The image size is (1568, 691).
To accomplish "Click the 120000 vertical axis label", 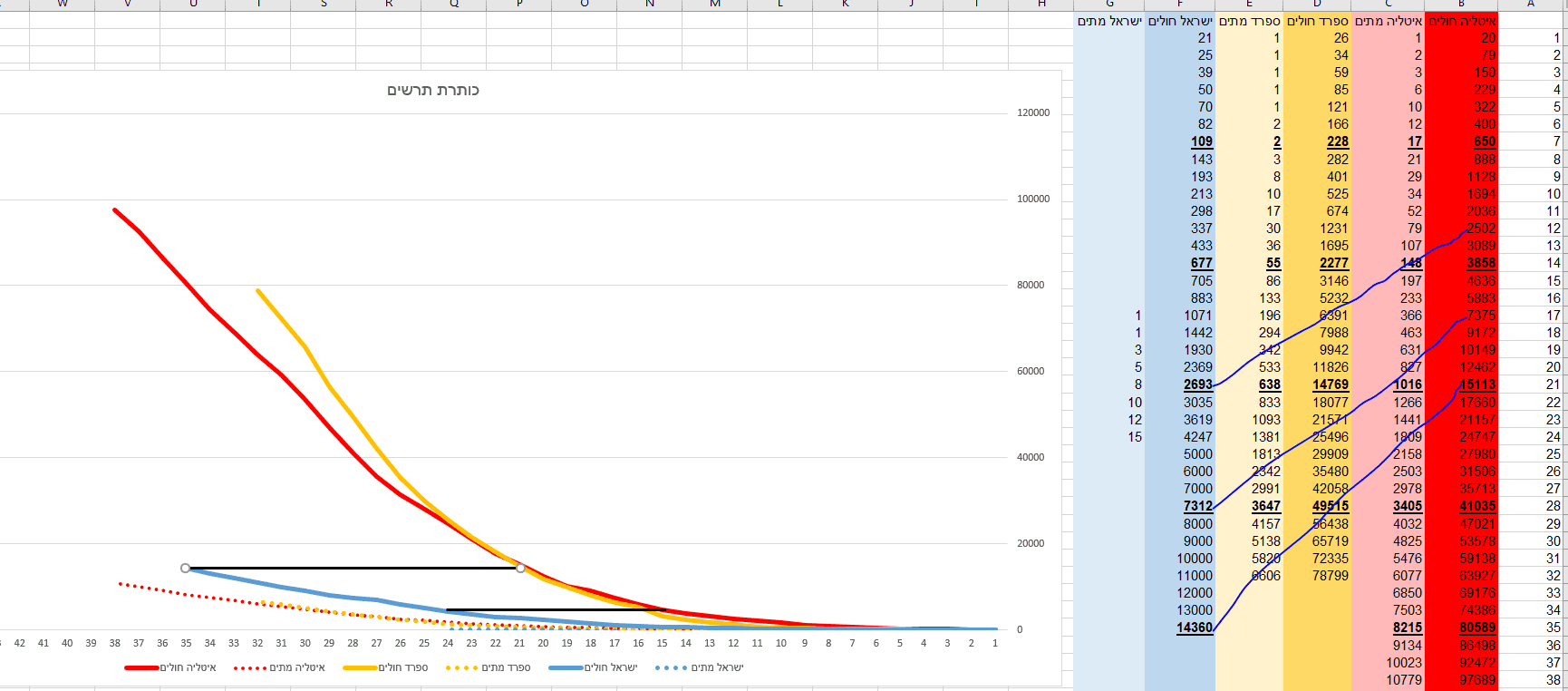I will (1033, 112).
